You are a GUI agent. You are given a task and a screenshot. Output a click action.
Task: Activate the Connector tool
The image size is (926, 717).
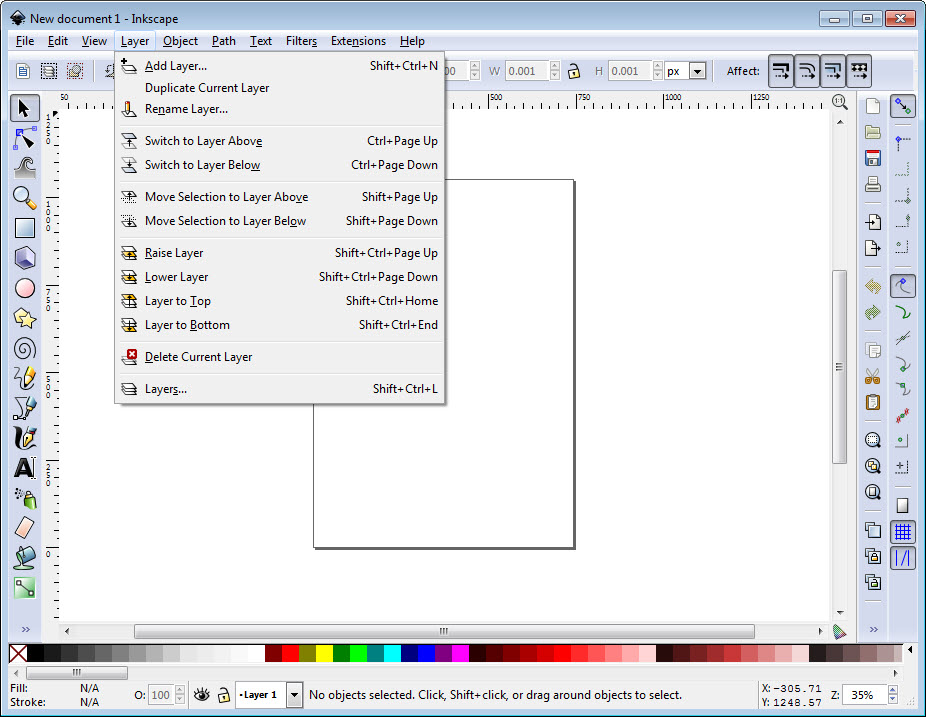24,588
